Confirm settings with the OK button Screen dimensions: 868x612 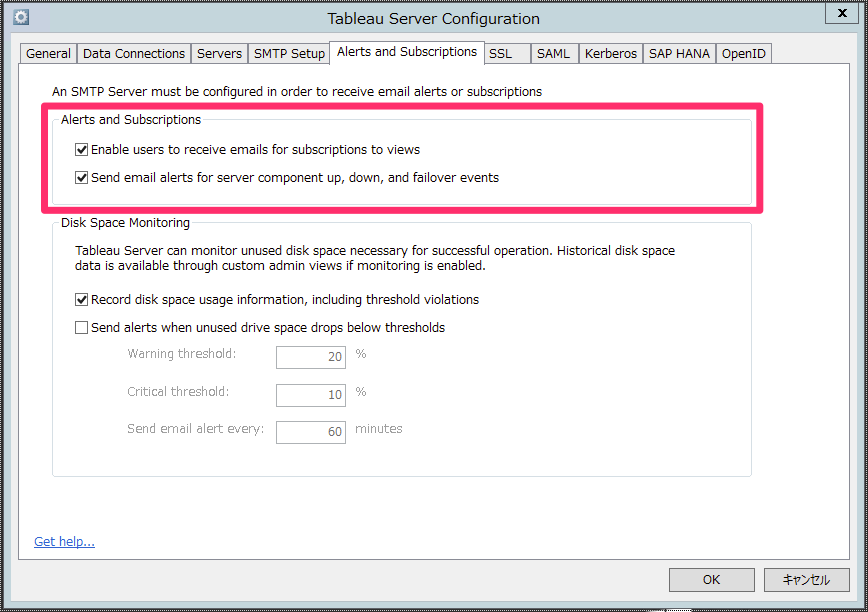click(x=711, y=579)
